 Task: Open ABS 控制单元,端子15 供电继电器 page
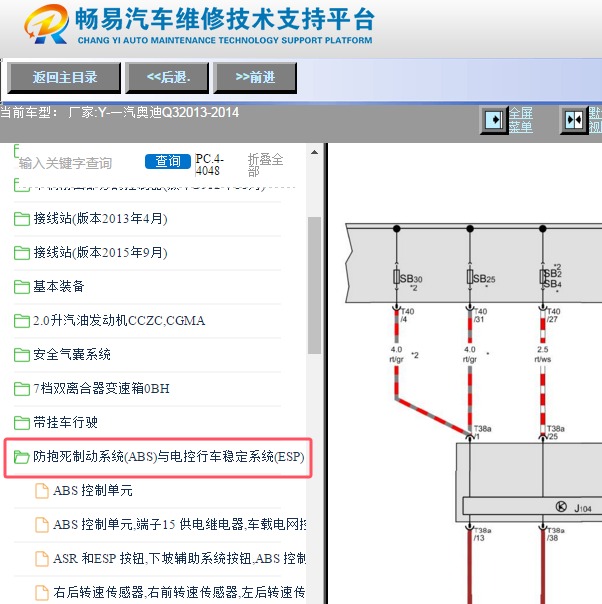tap(179, 525)
